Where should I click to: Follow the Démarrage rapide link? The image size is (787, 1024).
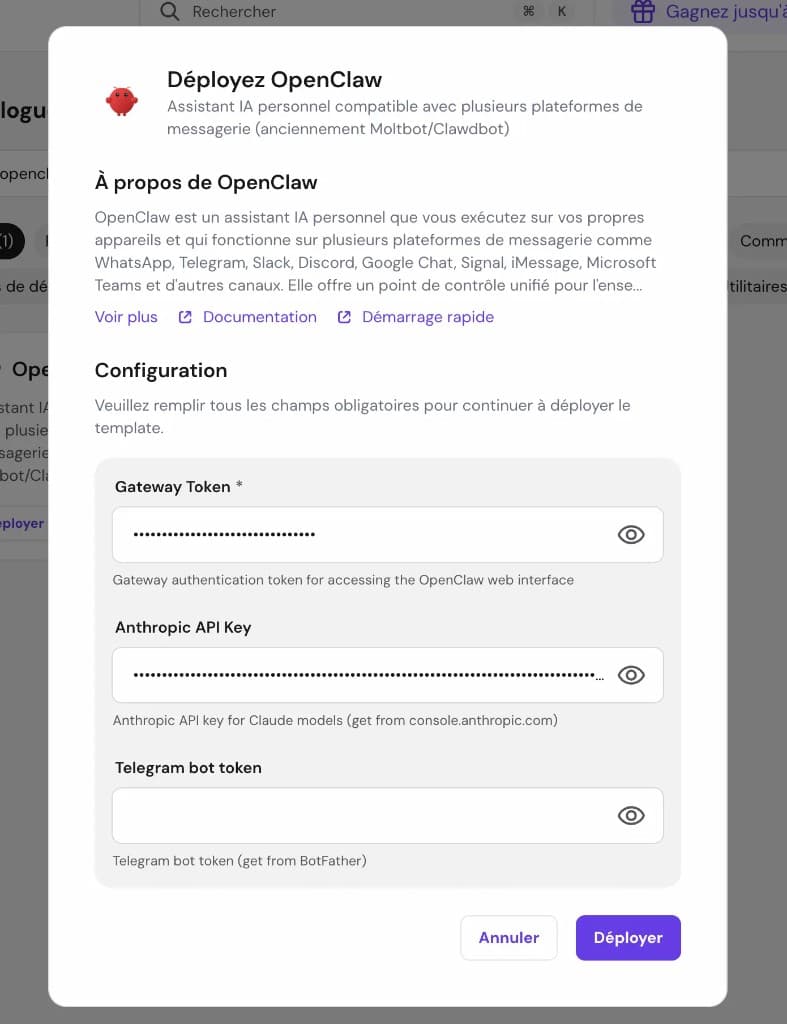pos(428,316)
